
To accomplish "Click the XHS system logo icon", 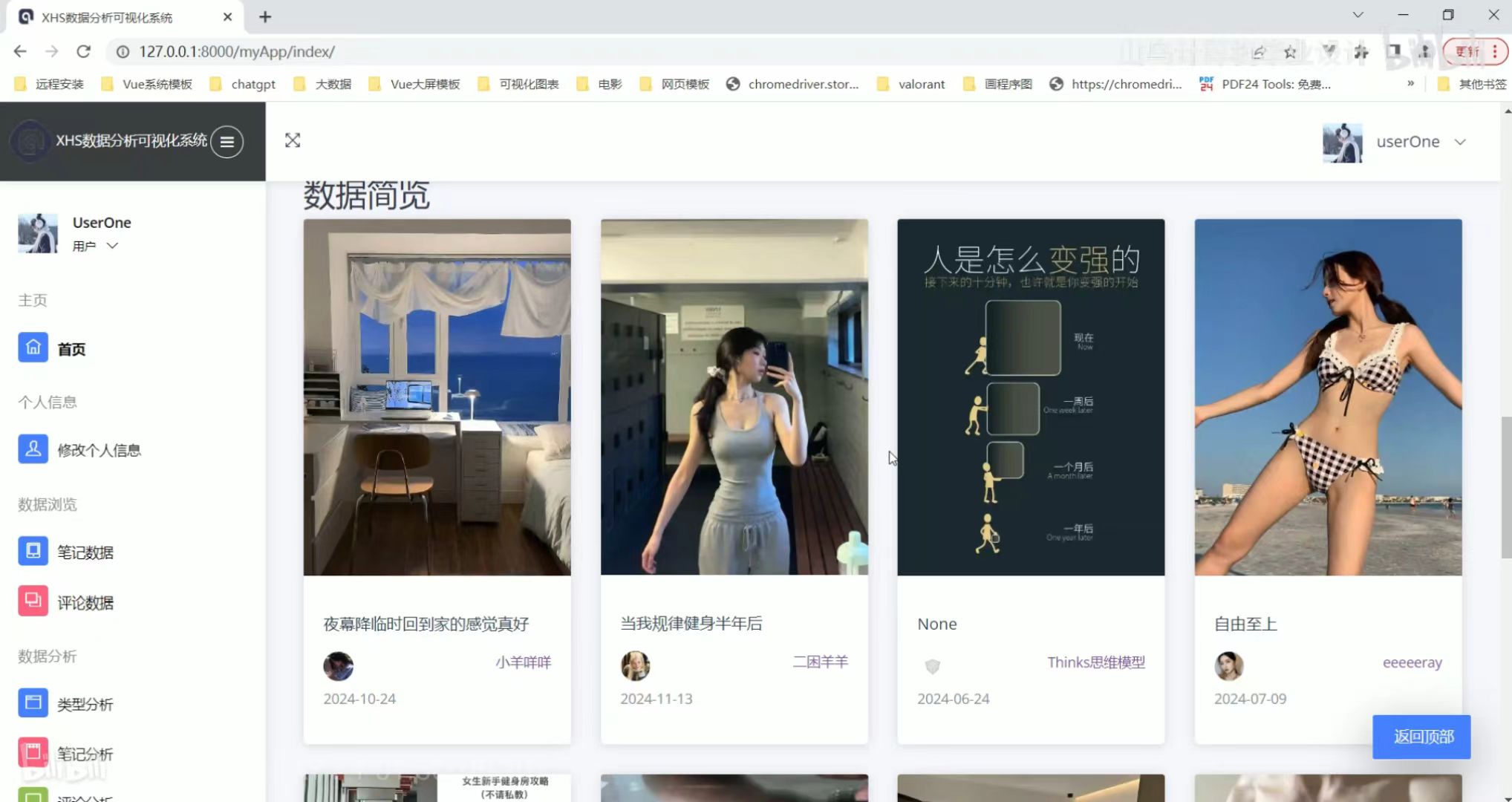I will click(30, 141).
